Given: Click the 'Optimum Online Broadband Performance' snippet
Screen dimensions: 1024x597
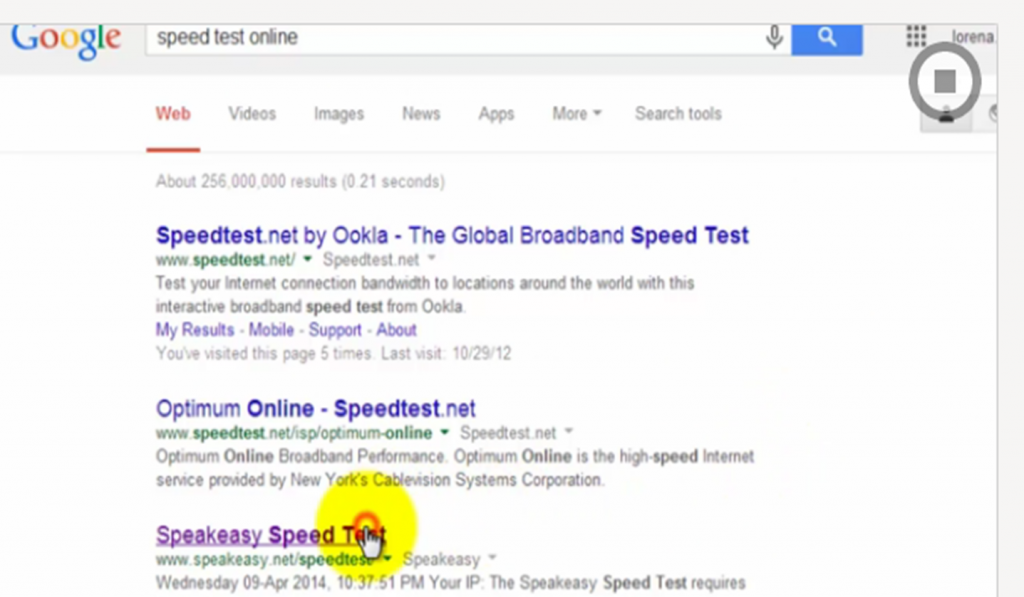Looking at the screenshot, I should coord(455,468).
